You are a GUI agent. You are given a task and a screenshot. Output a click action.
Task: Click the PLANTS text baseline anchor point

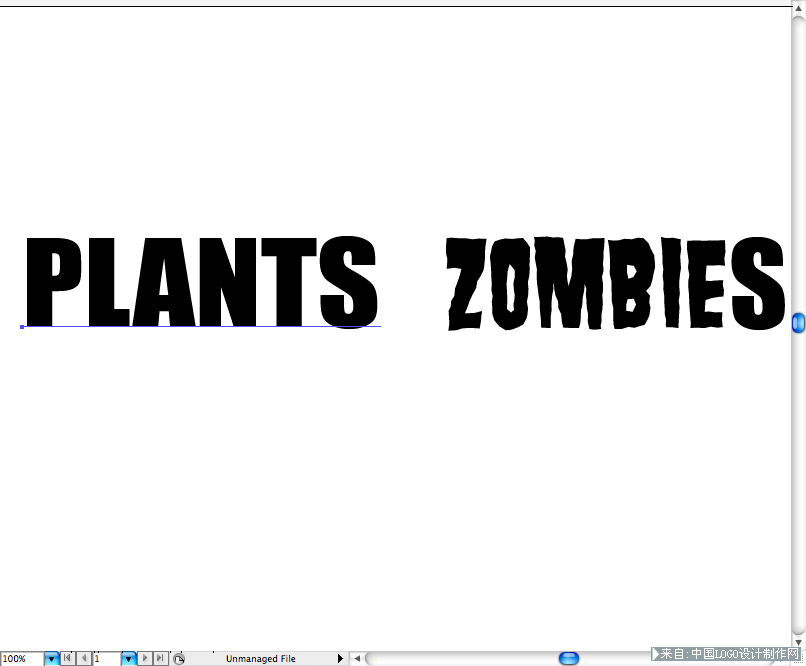tap(22, 327)
